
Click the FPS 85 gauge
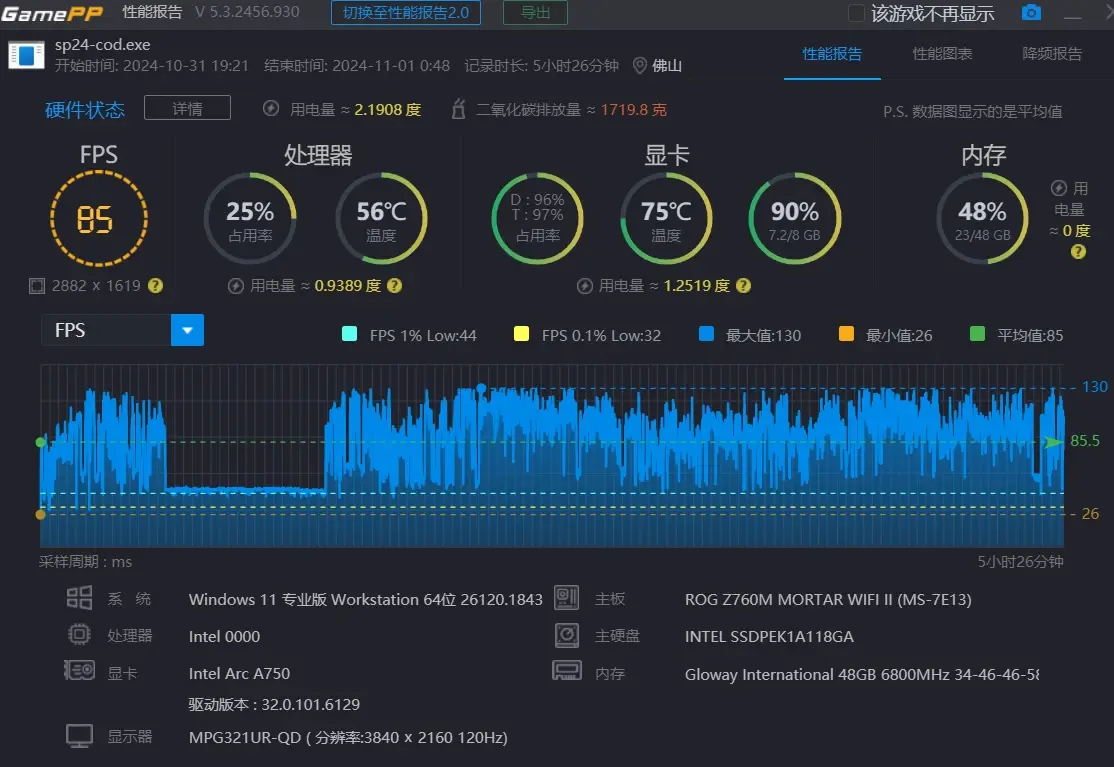[x=99, y=219]
